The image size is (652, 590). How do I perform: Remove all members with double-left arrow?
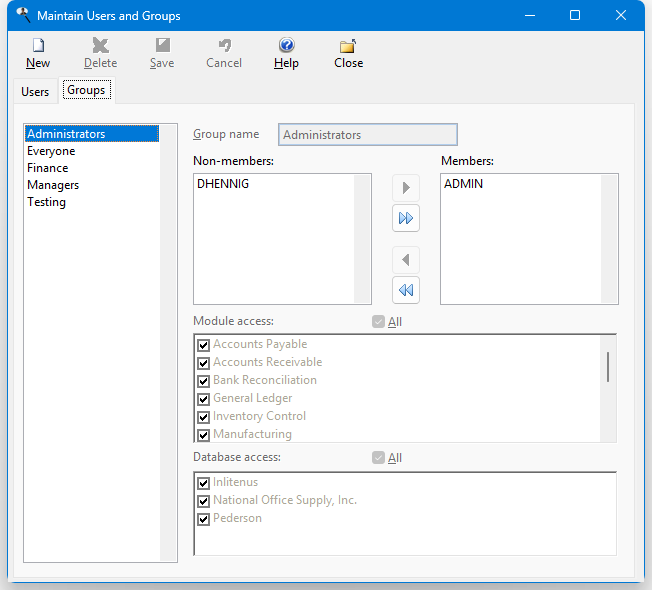(x=406, y=290)
